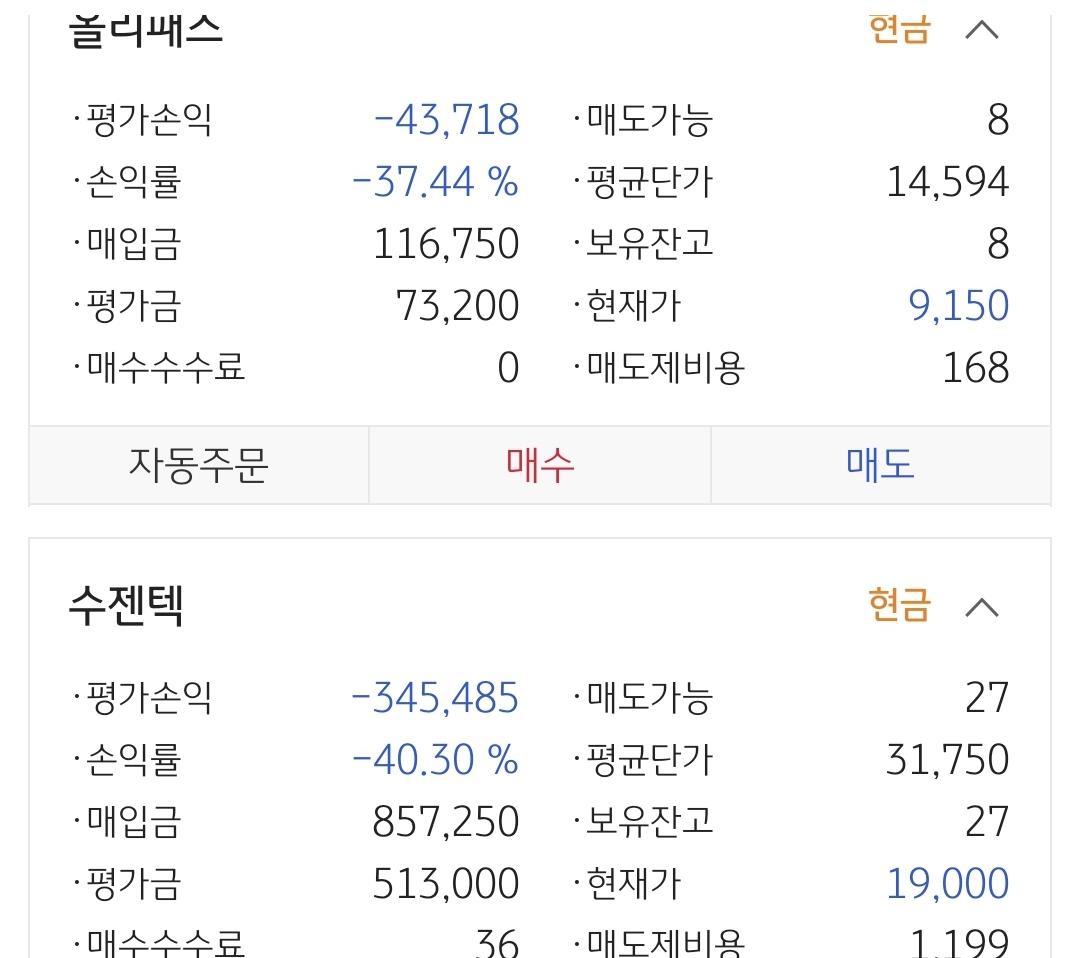The image size is (1080, 958).
Task: Tap the 자동주문 button
Action: (x=199, y=465)
